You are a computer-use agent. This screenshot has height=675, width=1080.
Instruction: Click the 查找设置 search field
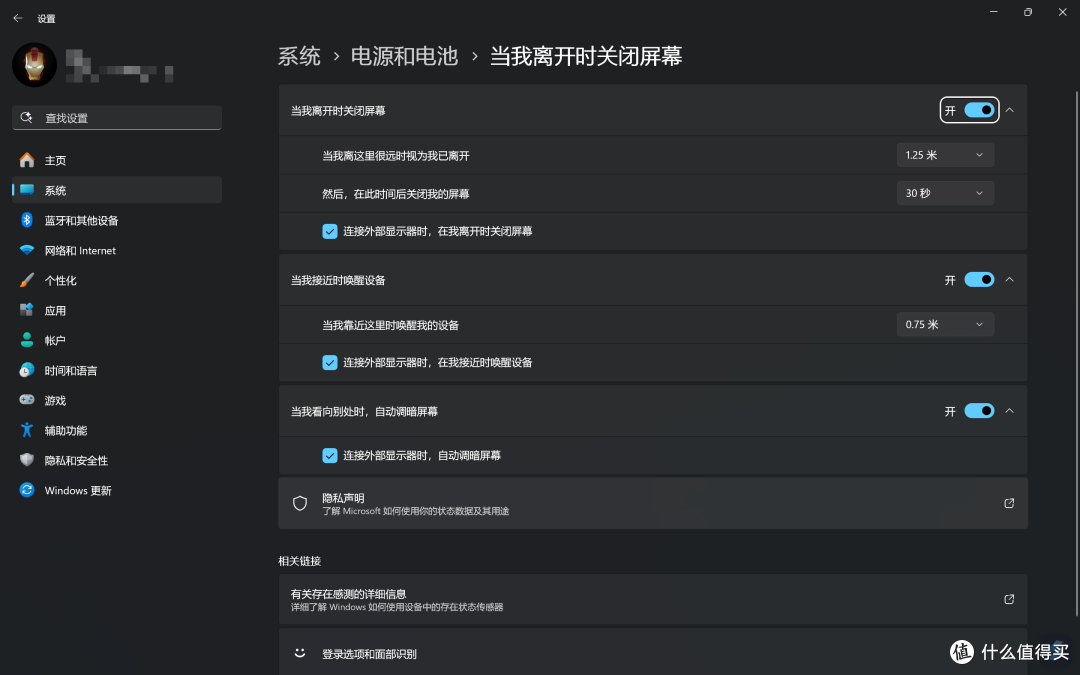click(x=117, y=118)
